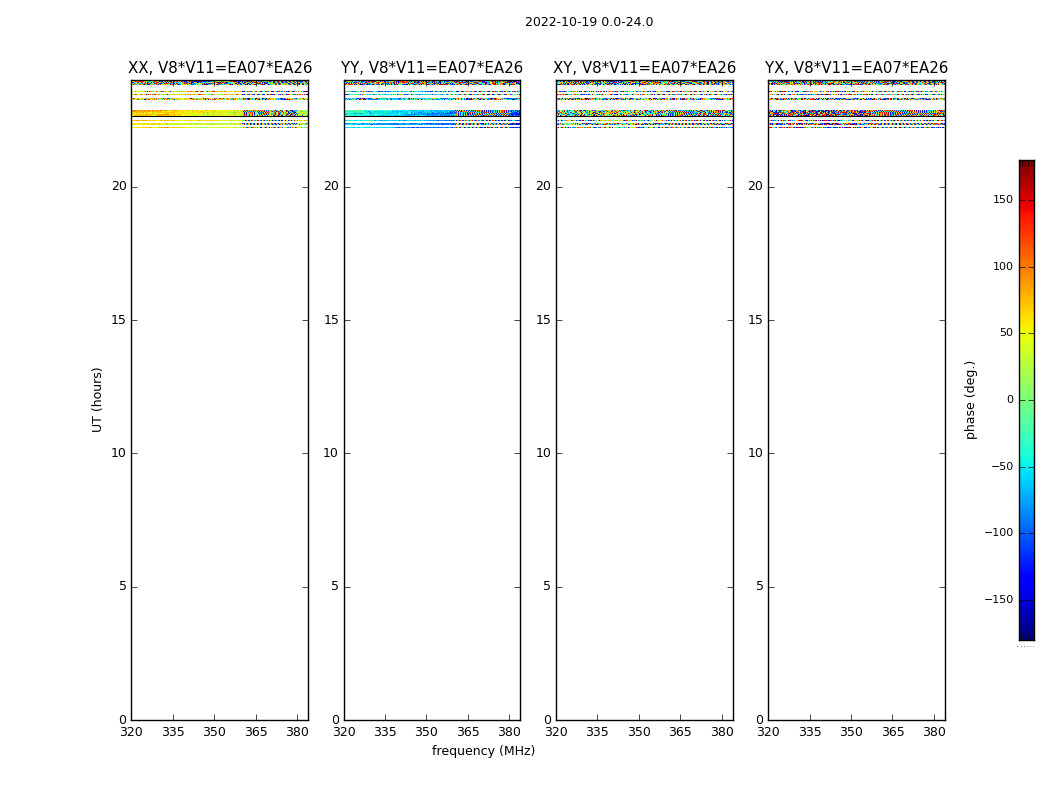
Task: Click the phase colorbar gradient strip
Action: (x=1027, y=400)
